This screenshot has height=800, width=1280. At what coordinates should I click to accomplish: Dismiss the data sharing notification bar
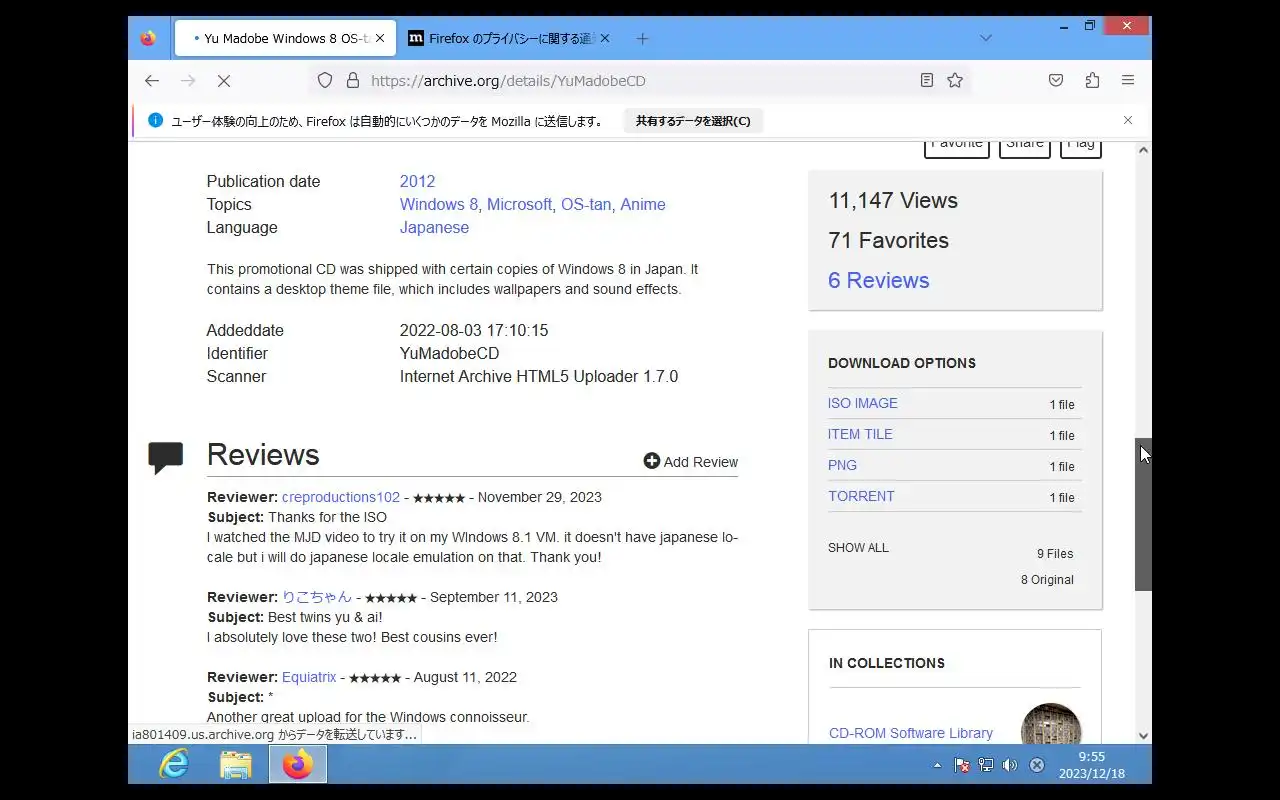(1128, 120)
